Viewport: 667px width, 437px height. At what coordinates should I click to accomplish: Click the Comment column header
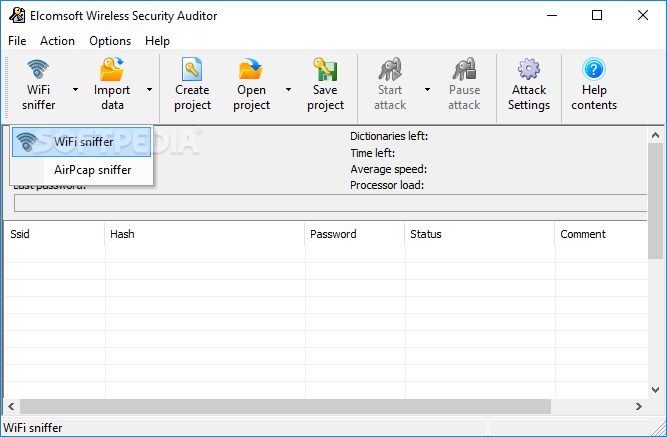click(601, 234)
